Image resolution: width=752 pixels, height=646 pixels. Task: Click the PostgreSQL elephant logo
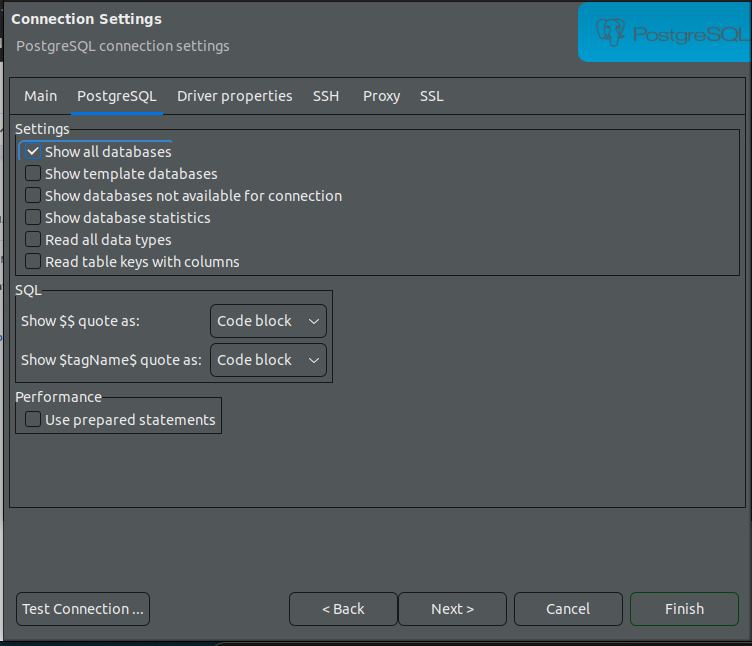610,34
